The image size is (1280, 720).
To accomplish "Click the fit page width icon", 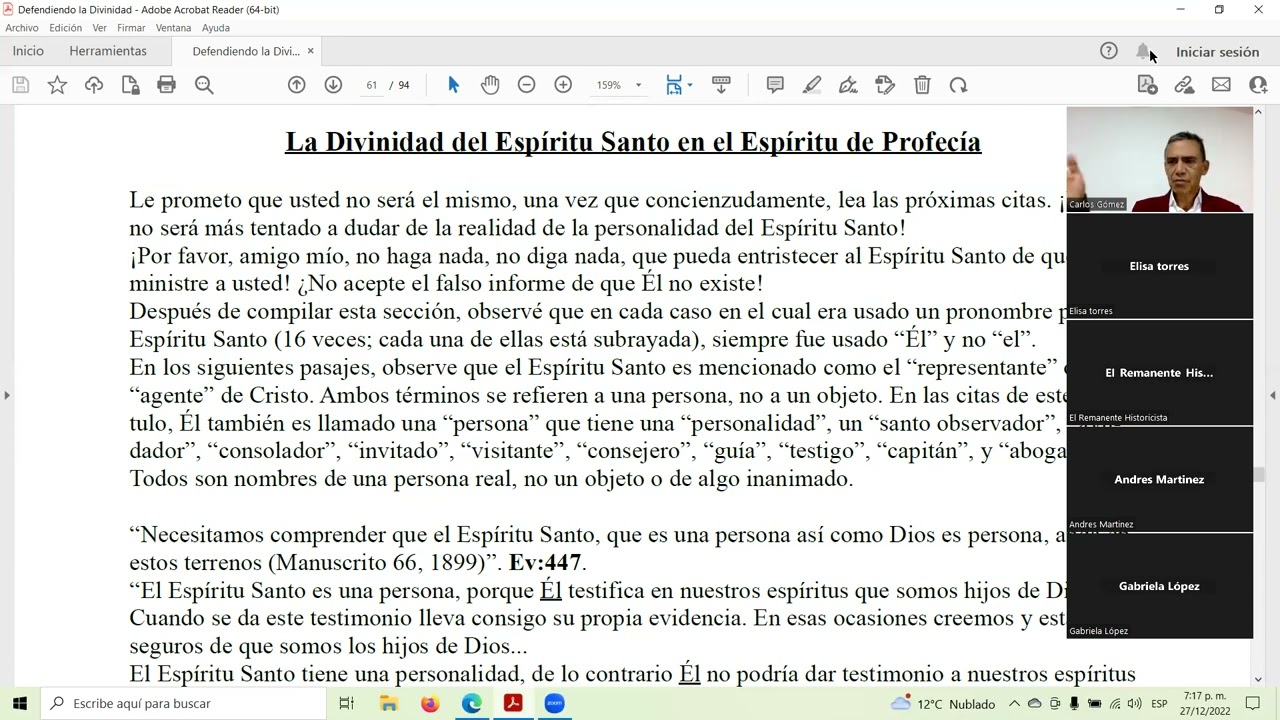I will pos(674,85).
